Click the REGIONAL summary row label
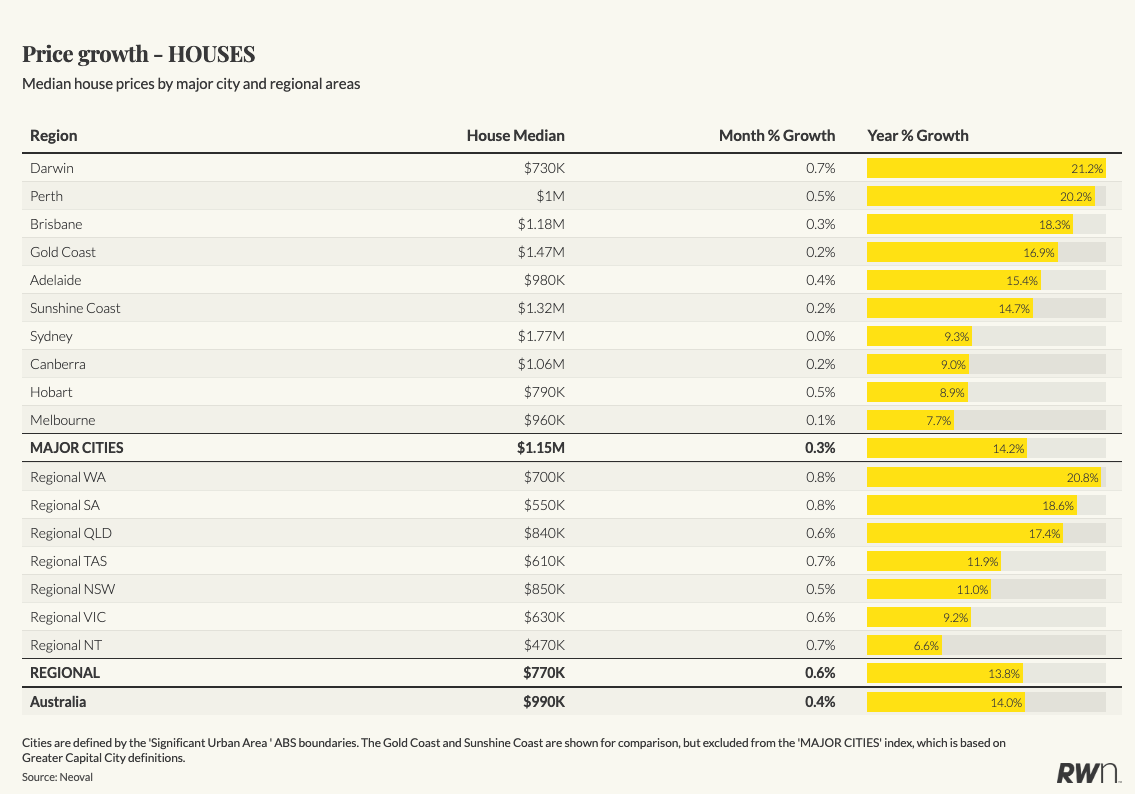 point(65,673)
